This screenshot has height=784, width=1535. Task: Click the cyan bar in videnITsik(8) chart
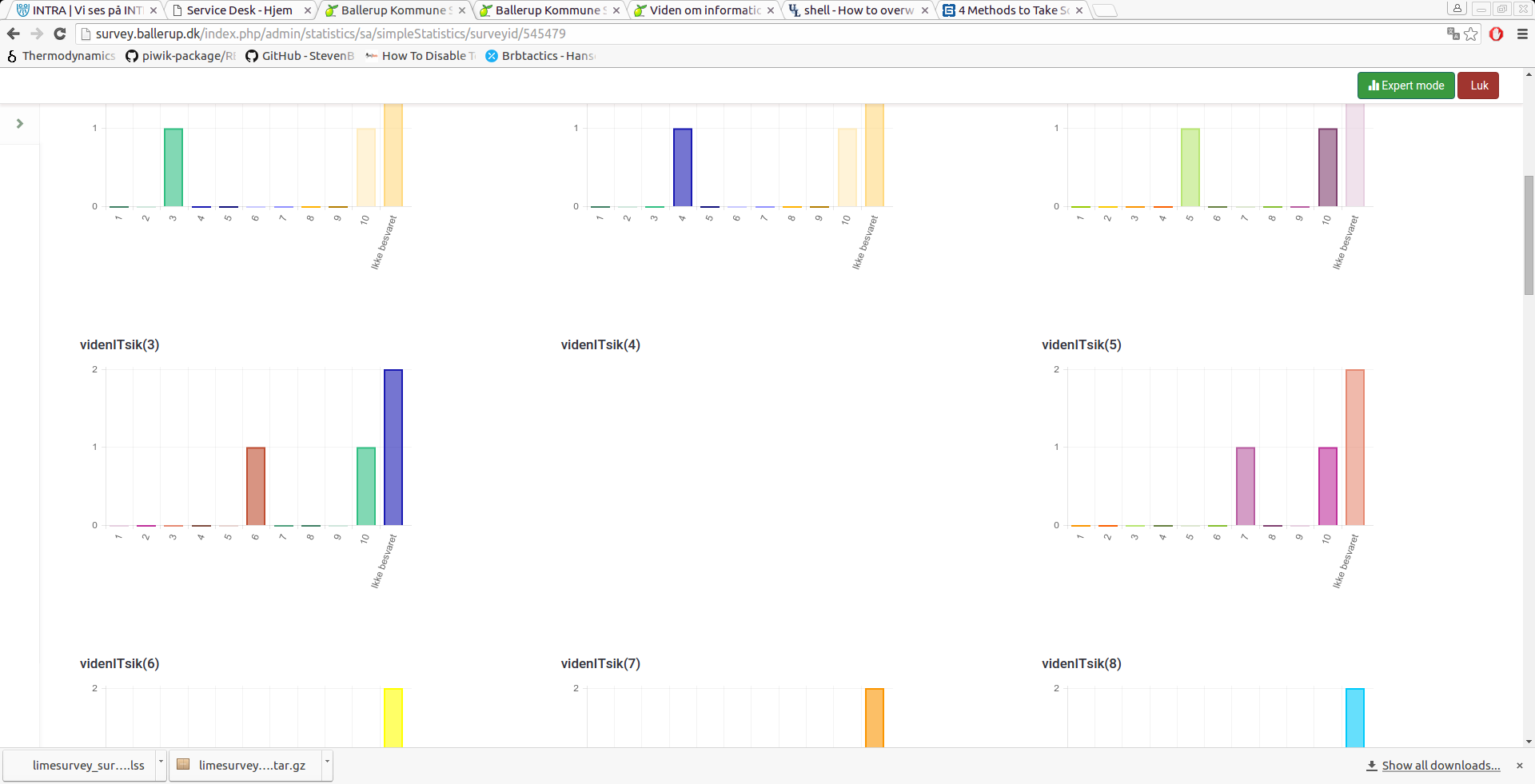(x=1355, y=718)
